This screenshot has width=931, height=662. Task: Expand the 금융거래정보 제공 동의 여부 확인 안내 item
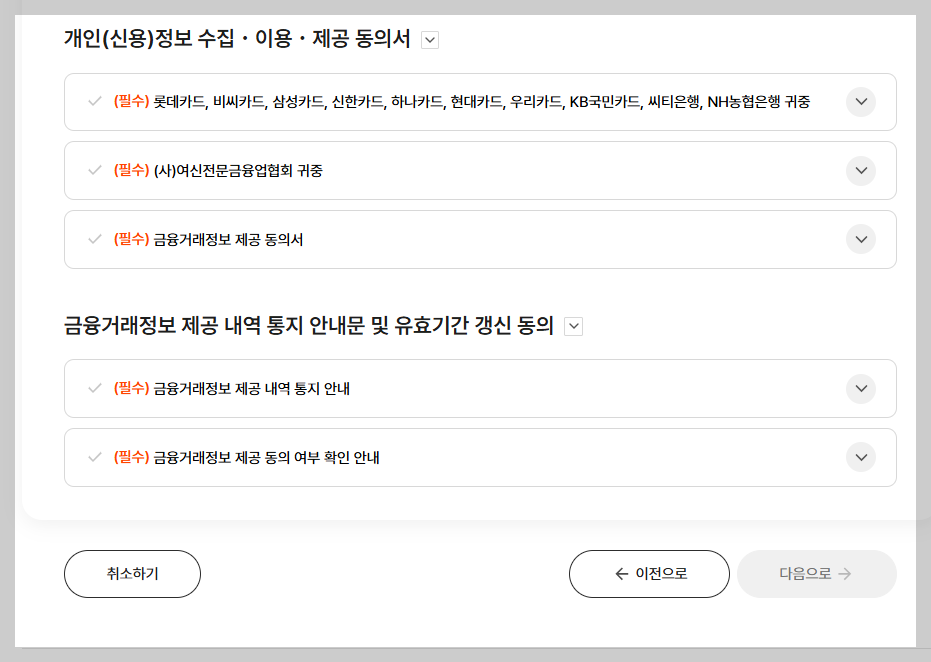tap(860, 457)
